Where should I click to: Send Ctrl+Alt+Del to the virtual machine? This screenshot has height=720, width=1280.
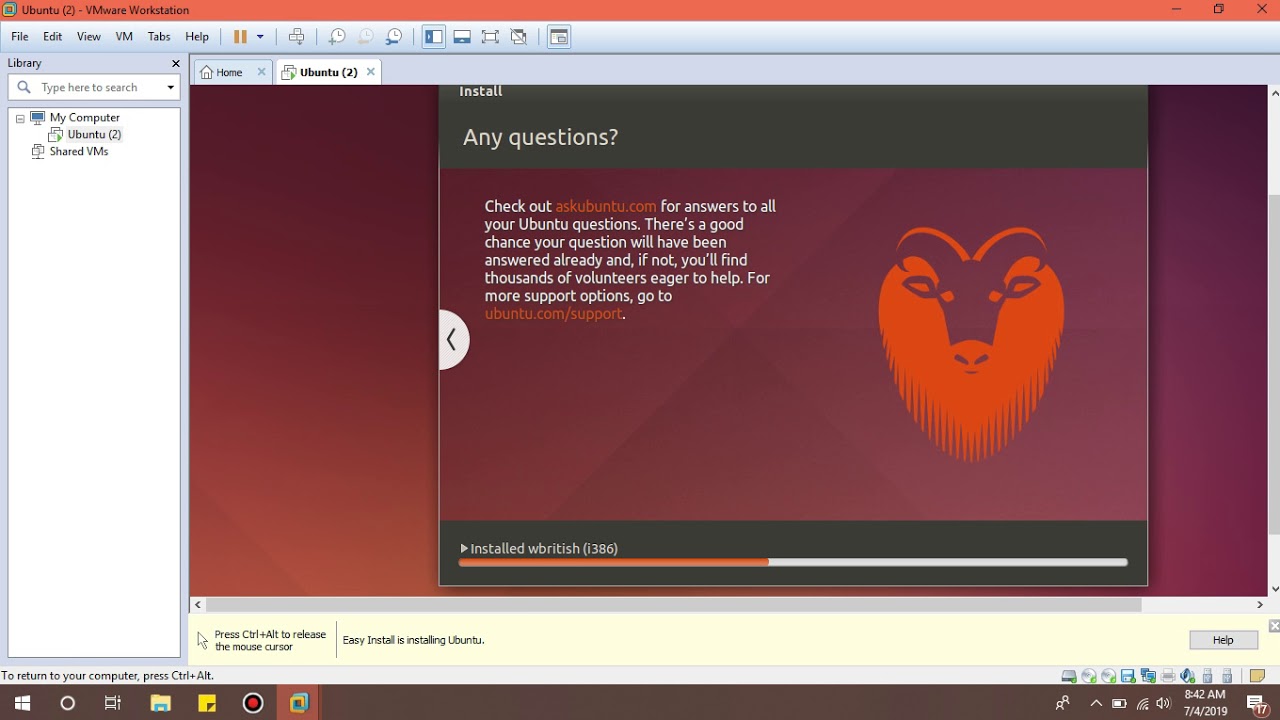tap(297, 37)
